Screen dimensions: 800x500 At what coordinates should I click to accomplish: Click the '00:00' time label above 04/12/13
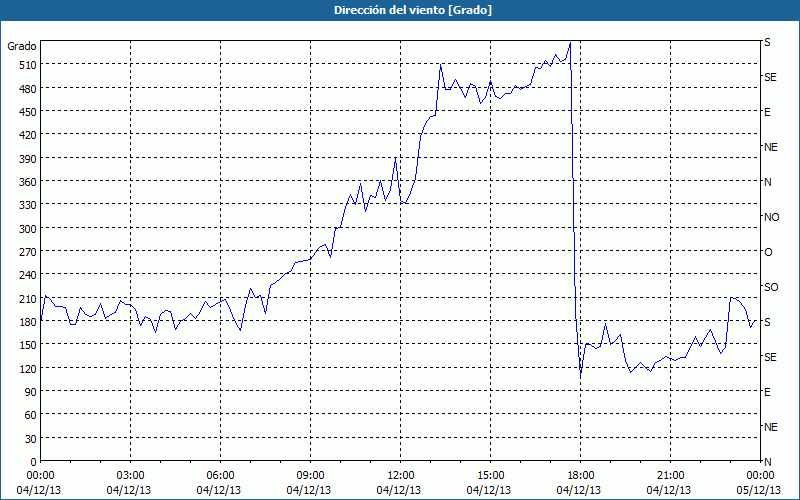point(40,476)
